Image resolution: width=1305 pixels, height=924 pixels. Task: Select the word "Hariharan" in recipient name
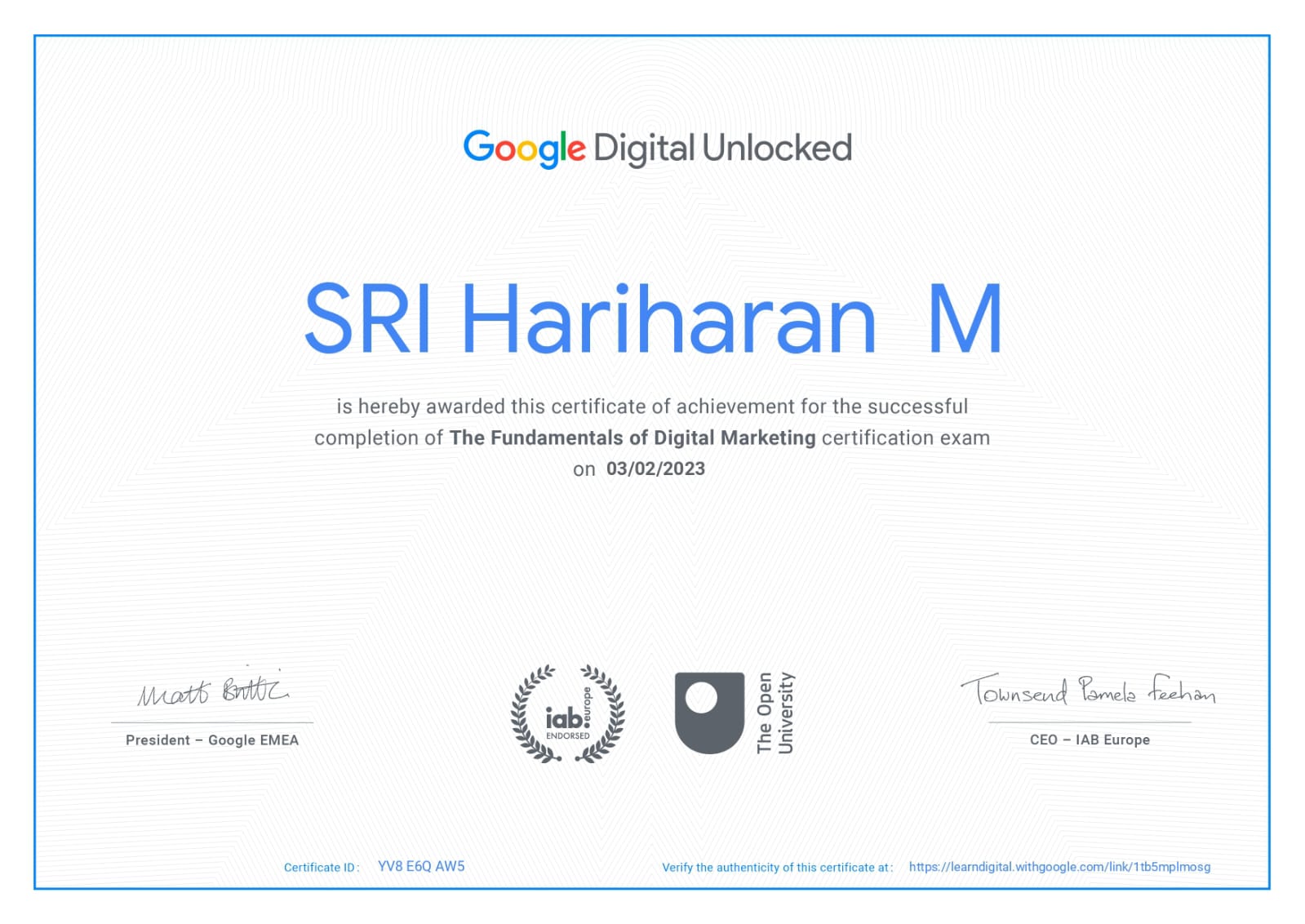coord(668,319)
